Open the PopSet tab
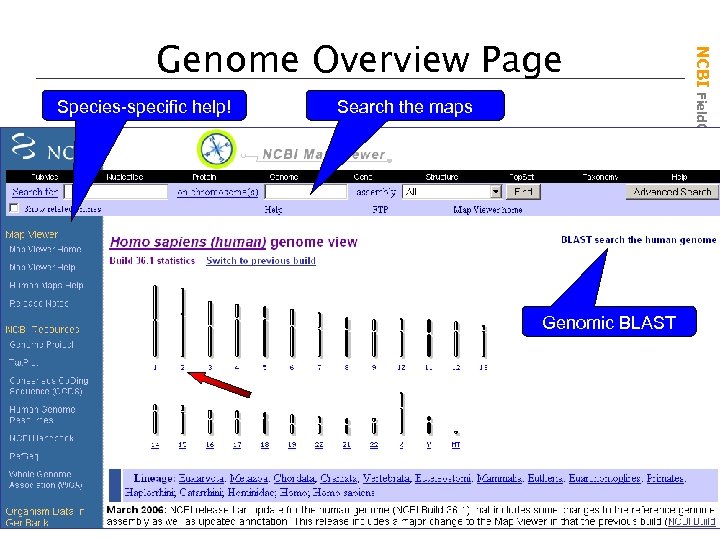720x540 pixels. point(522,177)
